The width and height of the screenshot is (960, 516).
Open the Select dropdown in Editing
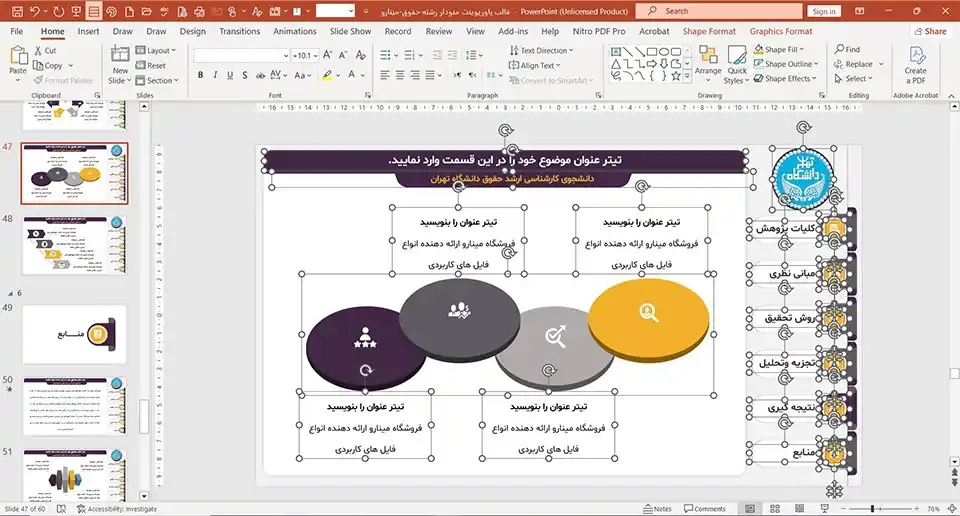coord(853,78)
